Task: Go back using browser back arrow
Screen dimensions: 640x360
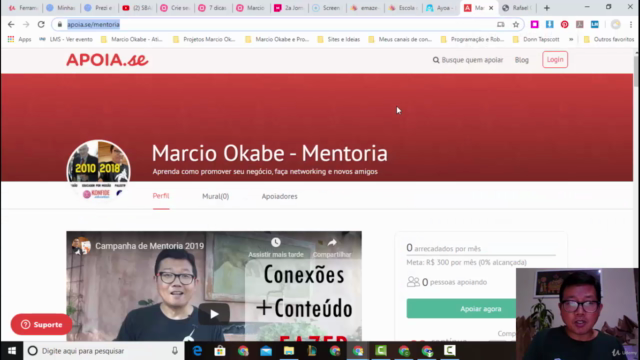Action: point(11,24)
